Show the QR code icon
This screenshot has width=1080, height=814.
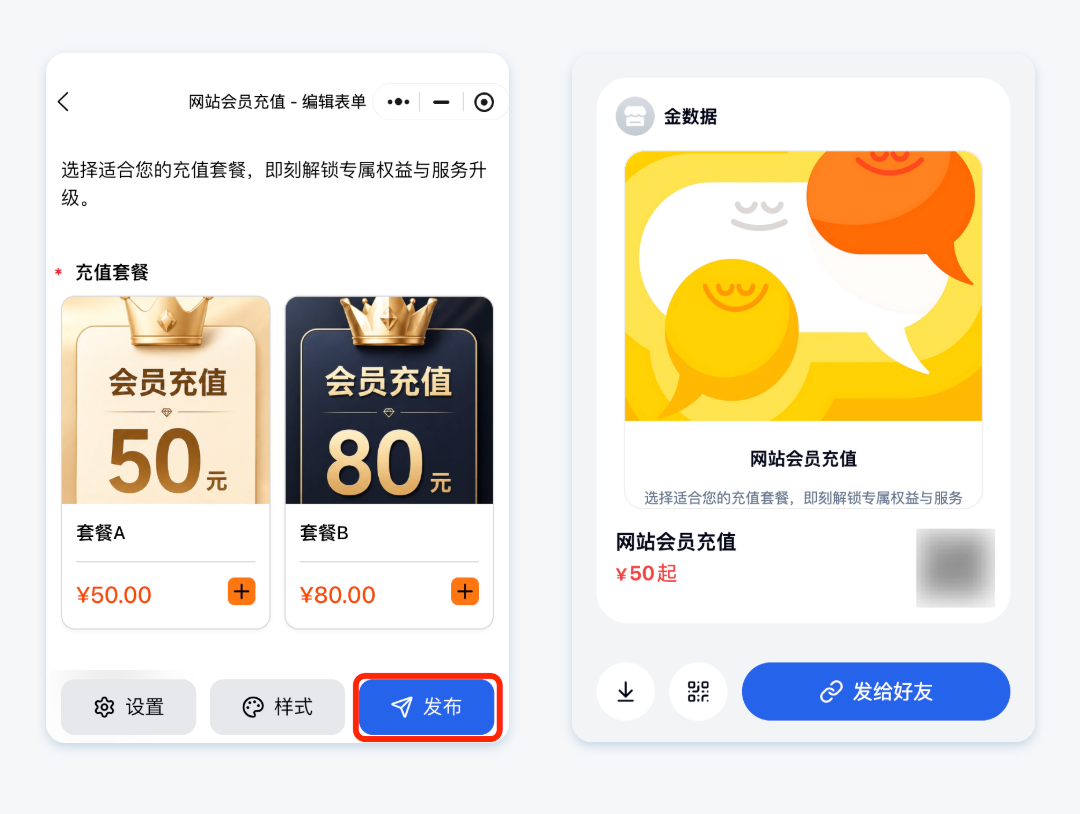[x=698, y=691]
